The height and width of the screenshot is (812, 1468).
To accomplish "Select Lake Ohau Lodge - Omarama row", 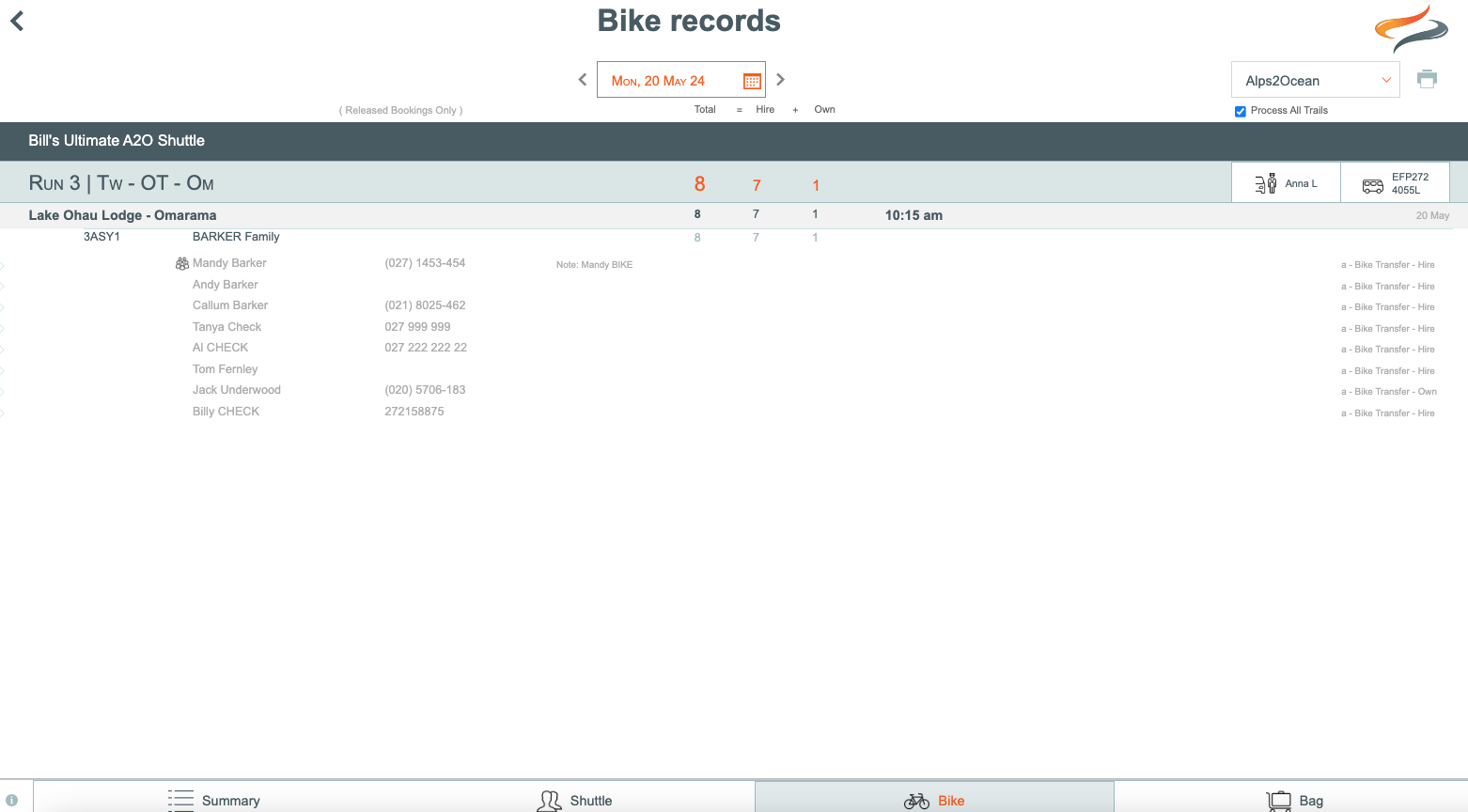I will tap(734, 215).
